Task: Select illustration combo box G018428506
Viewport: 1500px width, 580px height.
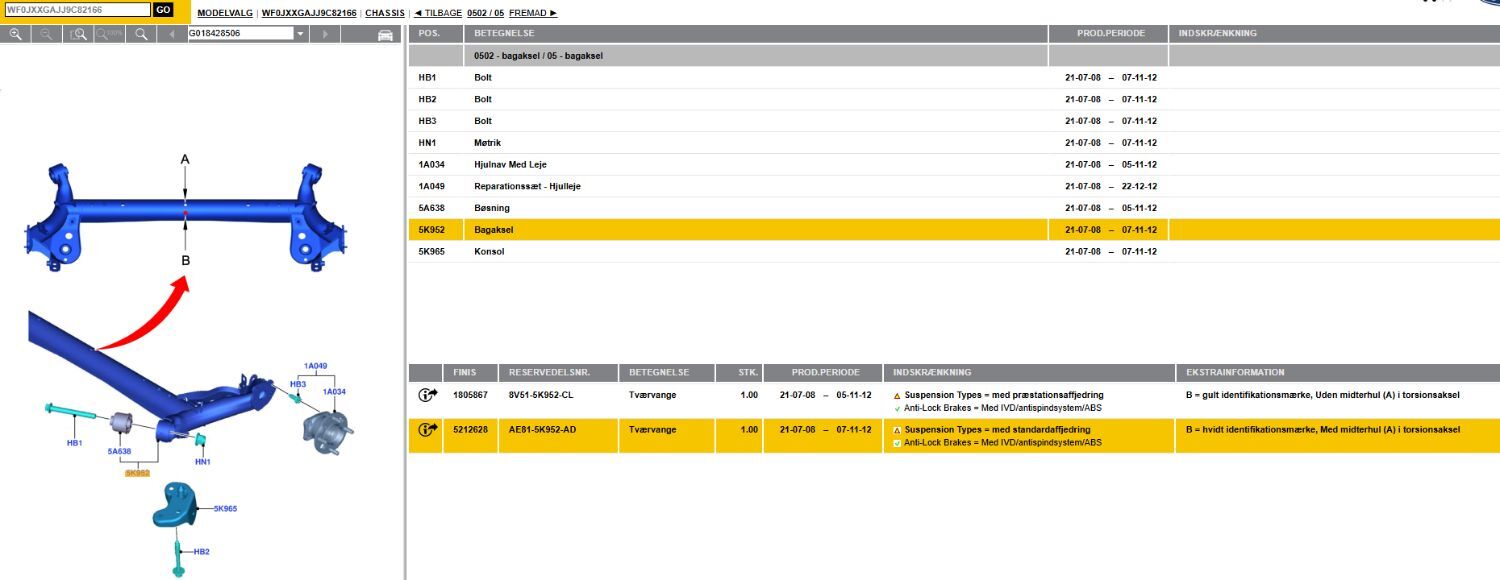Action: coord(240,34)
